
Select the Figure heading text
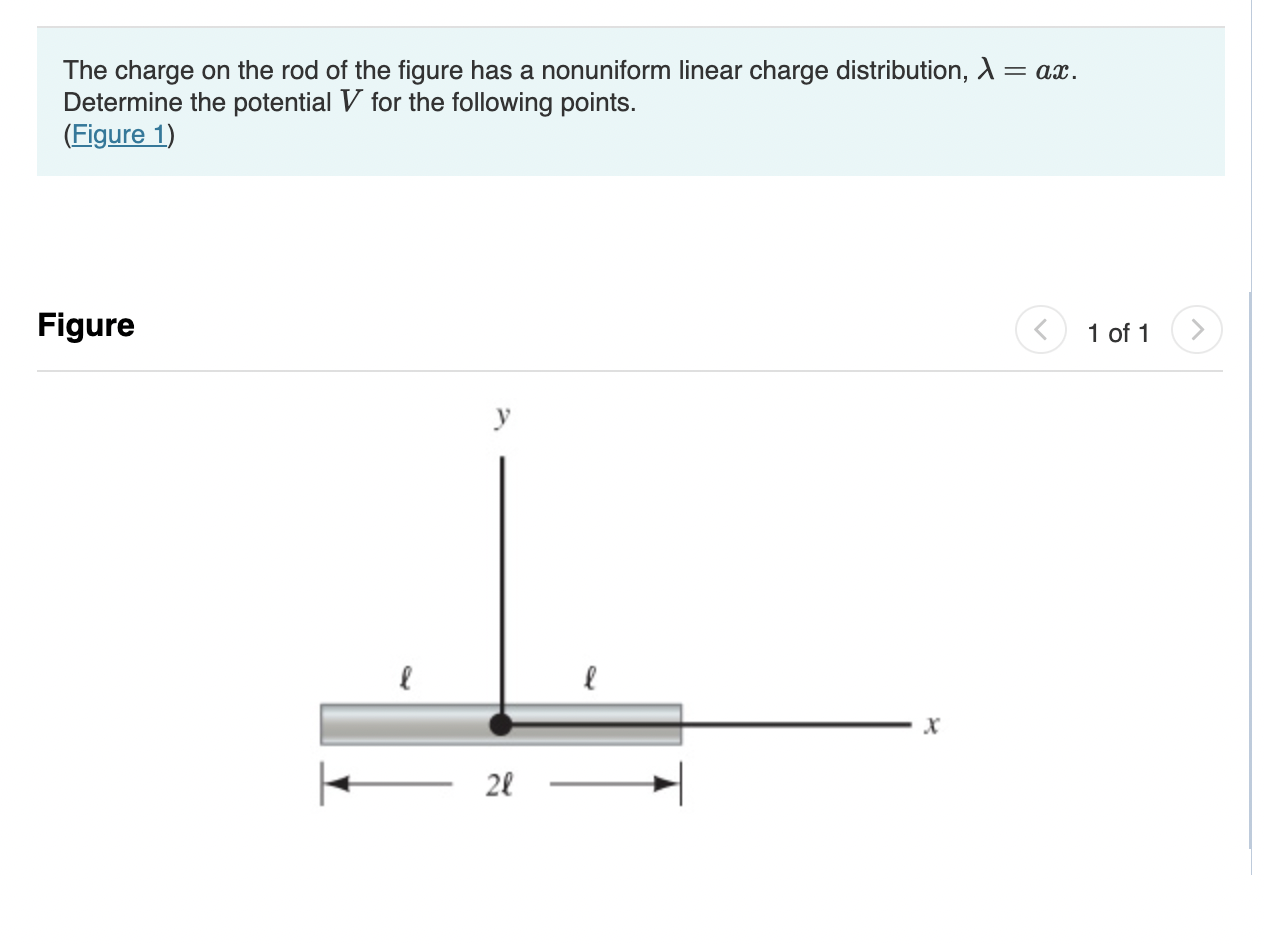click(x=85, y=325)
